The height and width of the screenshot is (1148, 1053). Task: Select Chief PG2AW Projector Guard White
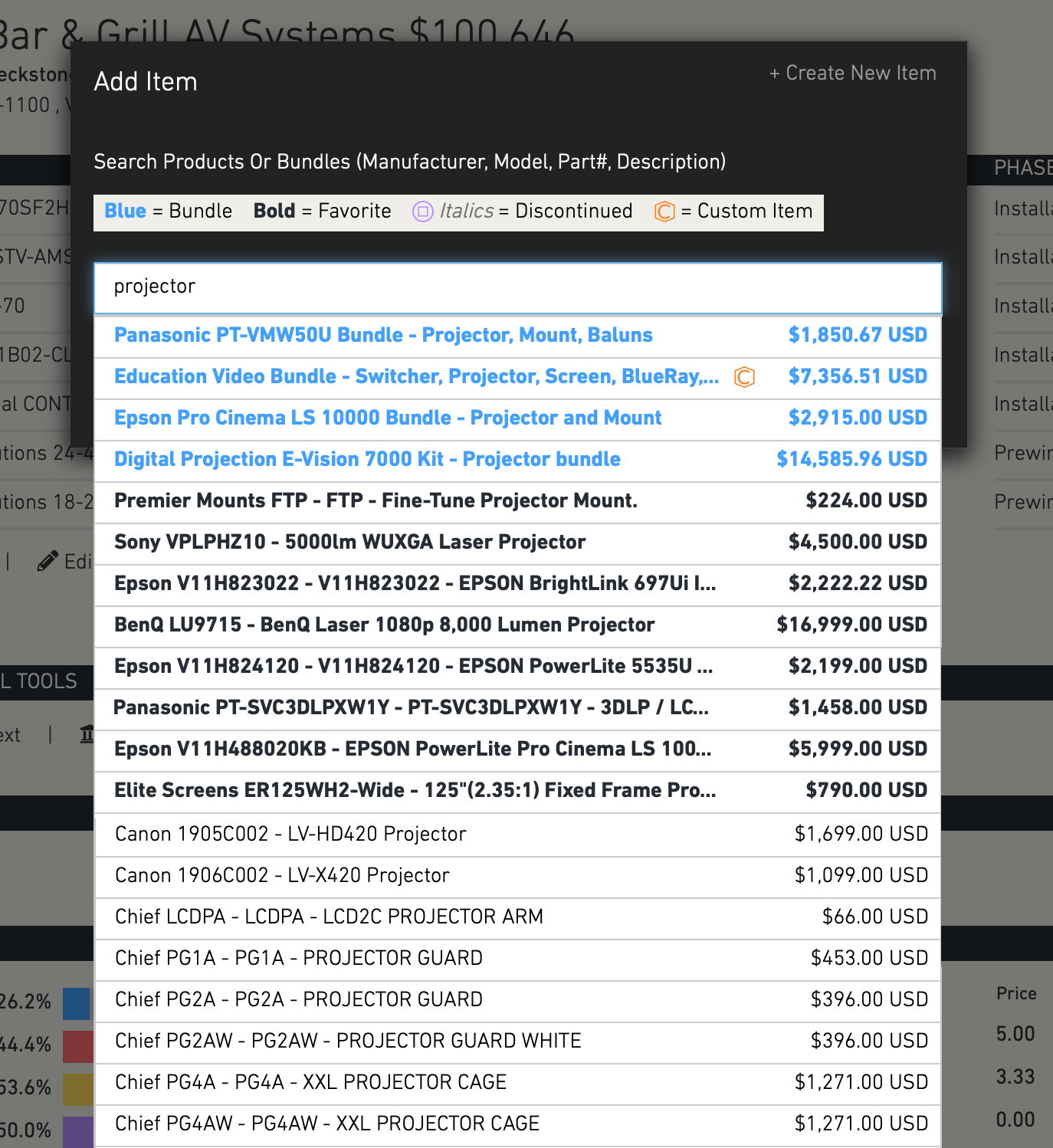(x=517, y=1041)
